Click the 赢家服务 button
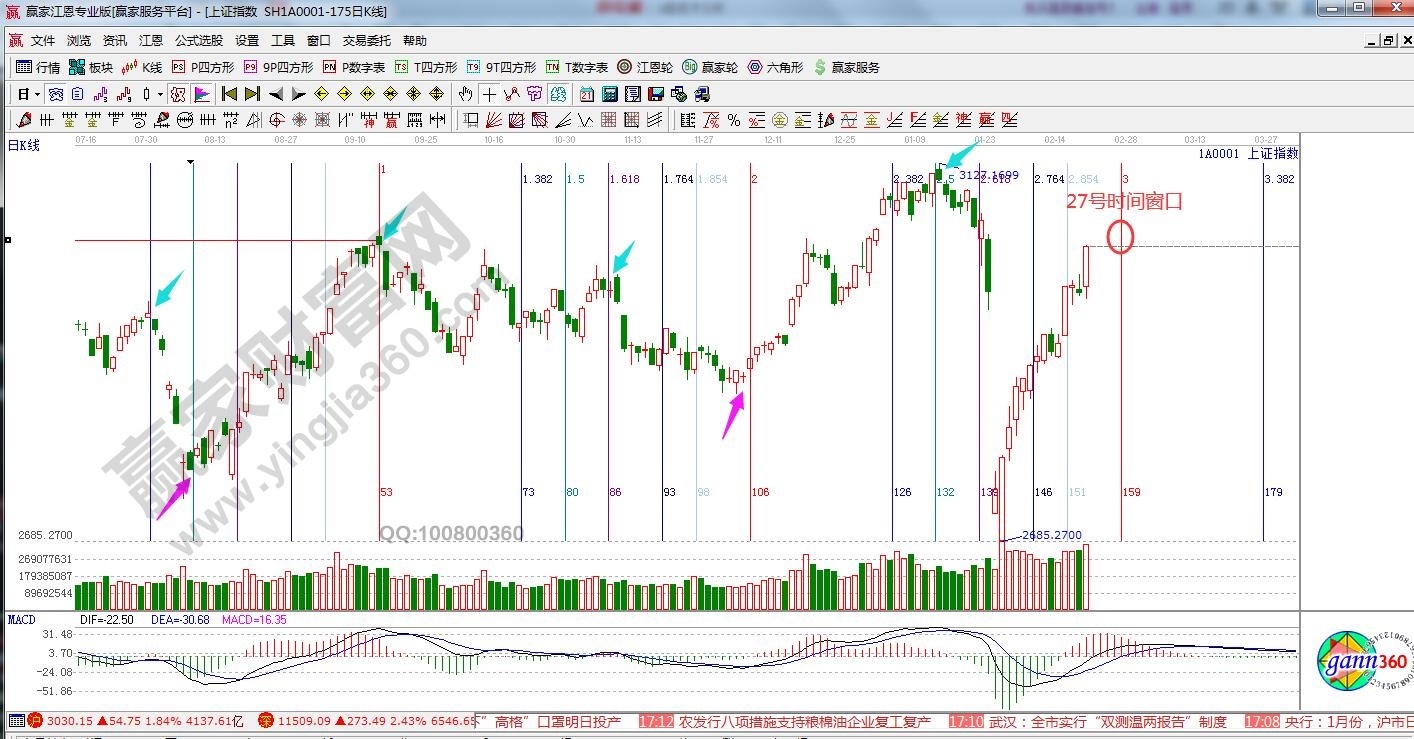Image resolution: width=1414 pixels, height=739 pixels. click(x=847, y=67)
